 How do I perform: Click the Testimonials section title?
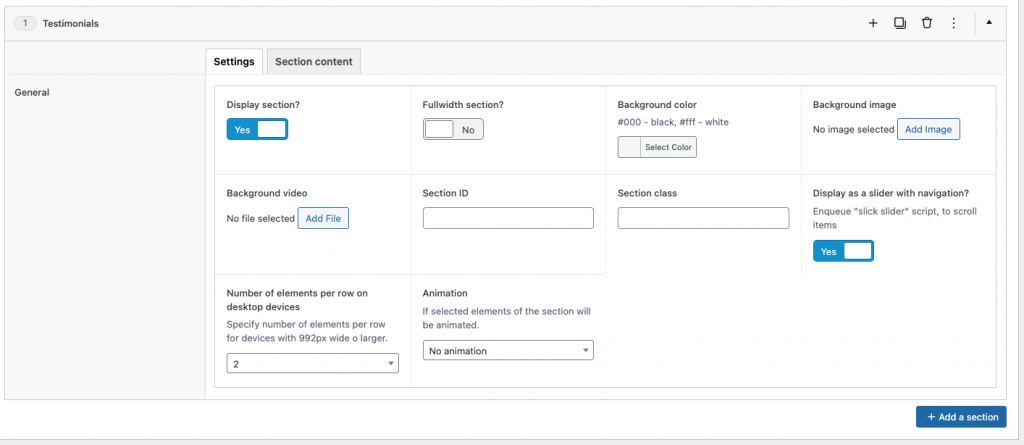coord(71,23)
